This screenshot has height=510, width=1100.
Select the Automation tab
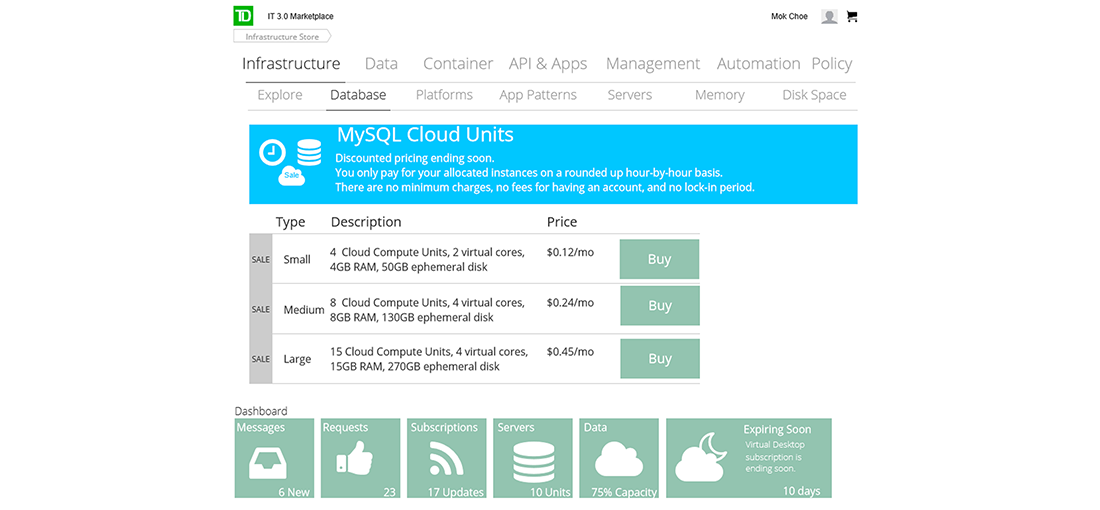point(758,64)
